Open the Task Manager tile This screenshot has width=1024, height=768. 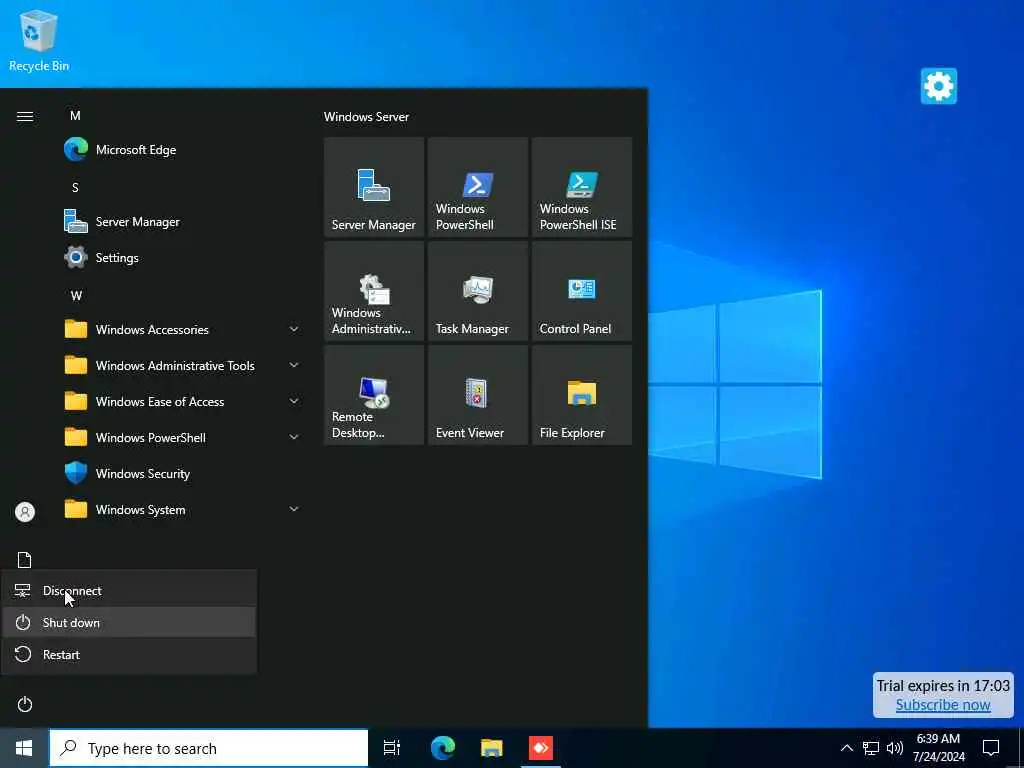[x=477, y=291]
